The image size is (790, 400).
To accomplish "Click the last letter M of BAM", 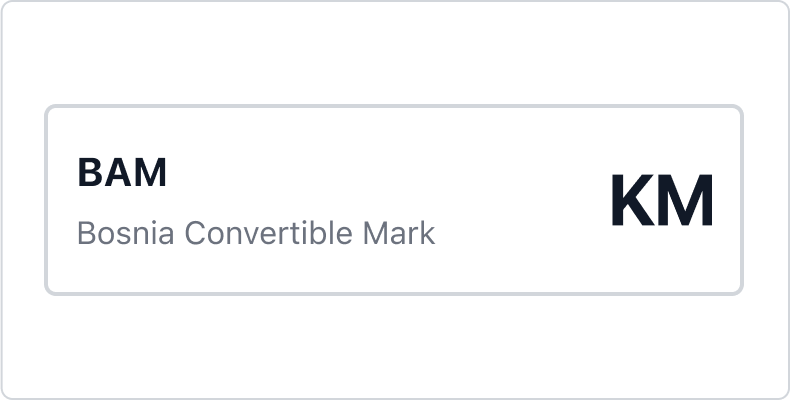I will click(x=151, y=174).
